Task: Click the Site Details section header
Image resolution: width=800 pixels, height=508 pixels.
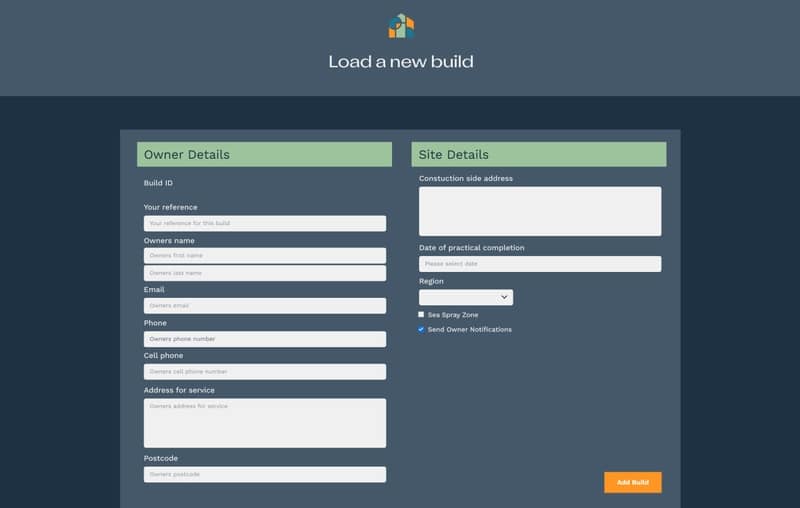Action: pyautogui.click(x=539, y=154)
